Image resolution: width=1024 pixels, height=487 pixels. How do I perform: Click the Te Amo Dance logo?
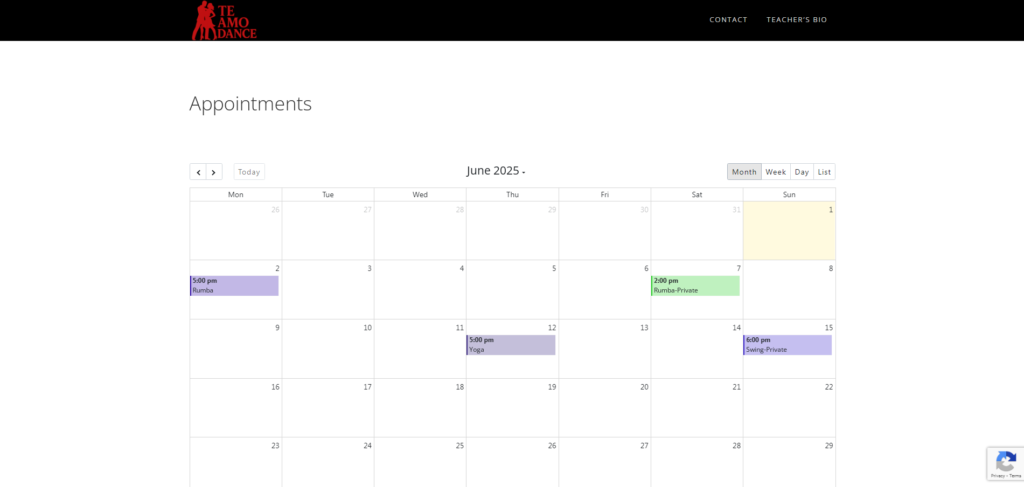224,20
